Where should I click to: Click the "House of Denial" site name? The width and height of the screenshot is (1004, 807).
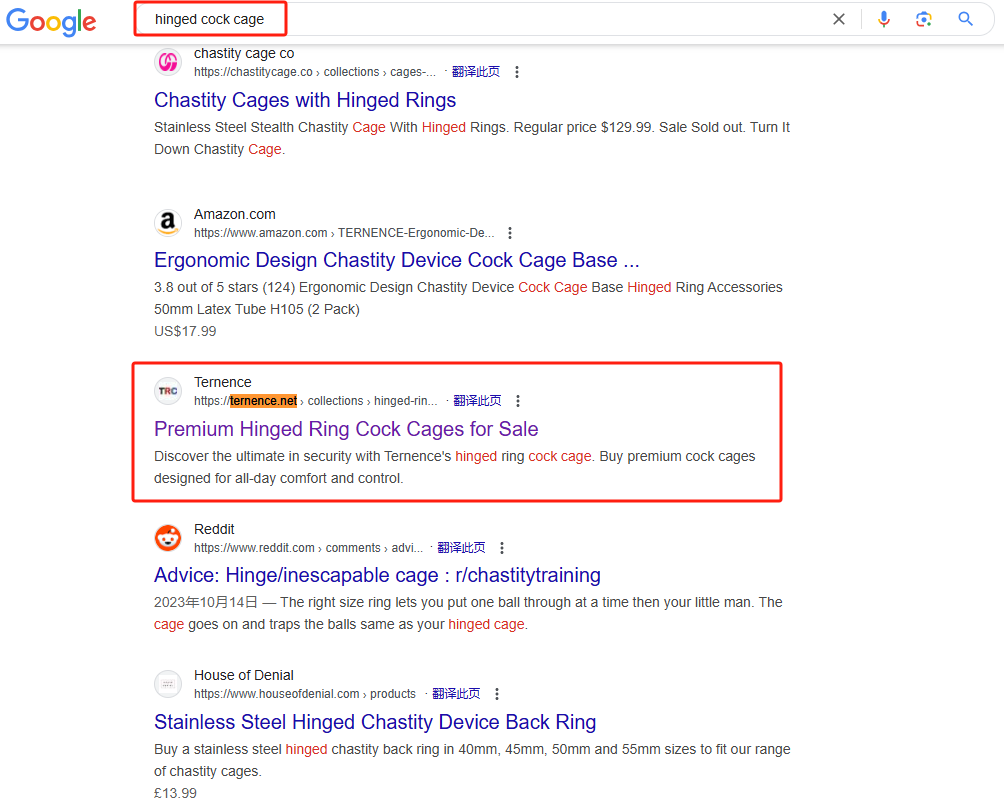[x=244, y=675]
